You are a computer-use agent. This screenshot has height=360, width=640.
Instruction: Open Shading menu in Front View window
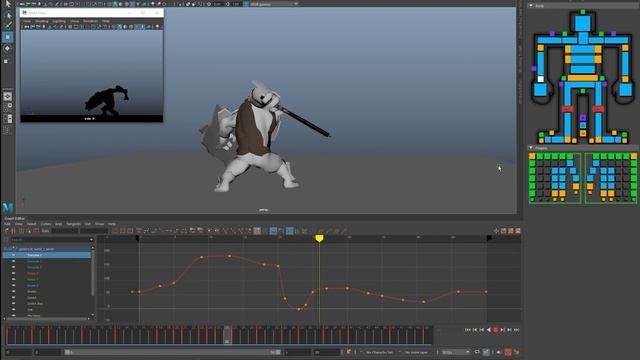[x=41, y=21]
